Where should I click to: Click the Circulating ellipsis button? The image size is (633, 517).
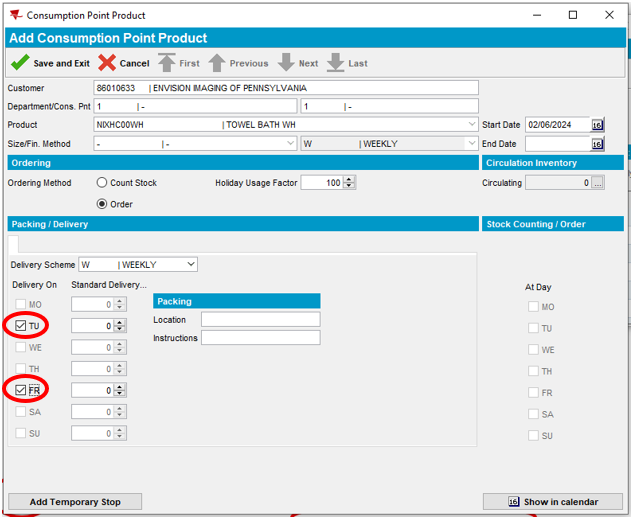(597, 183)
